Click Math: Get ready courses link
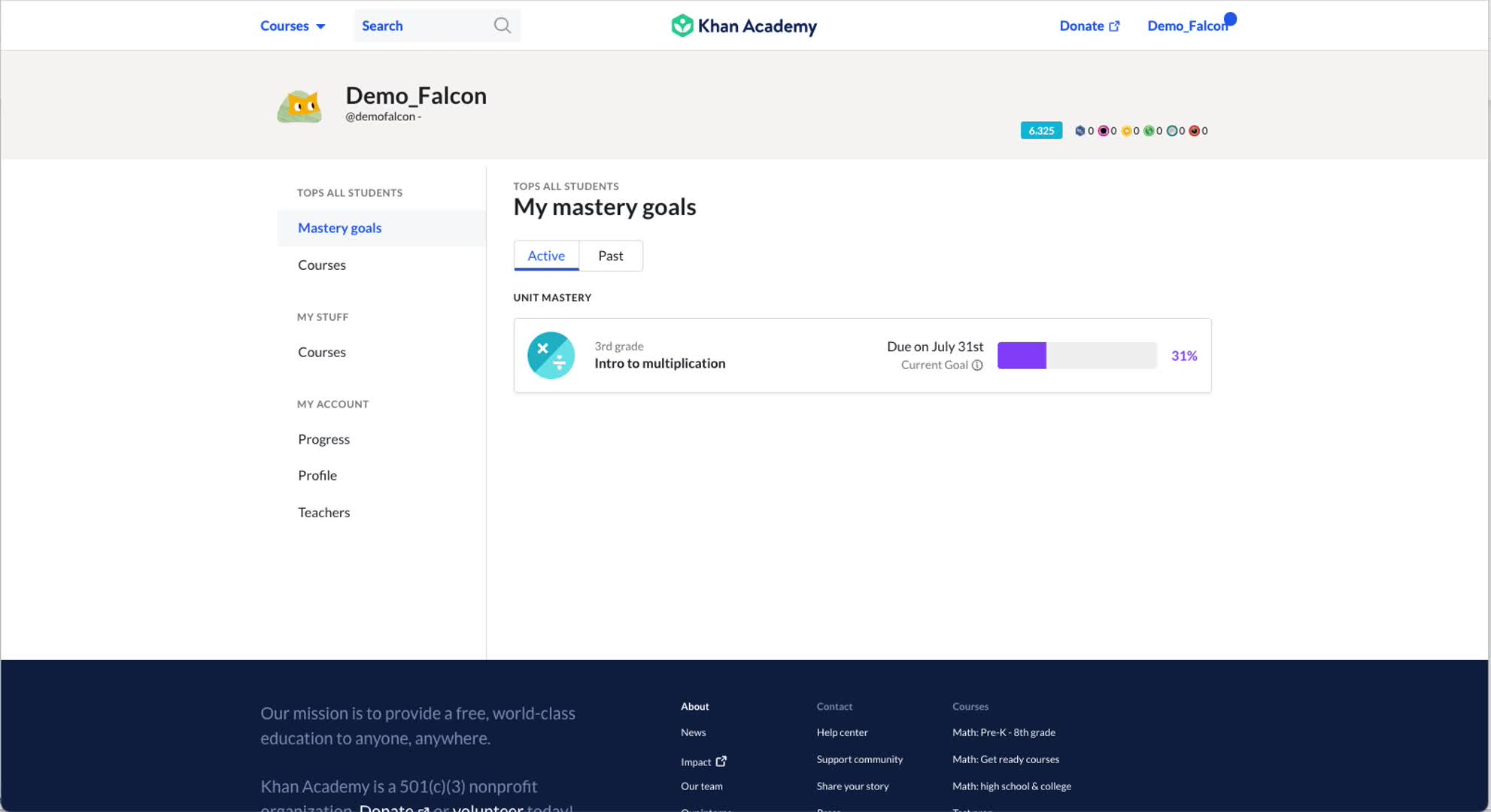Viewport: 1491px width, 812px height. 1006,759
